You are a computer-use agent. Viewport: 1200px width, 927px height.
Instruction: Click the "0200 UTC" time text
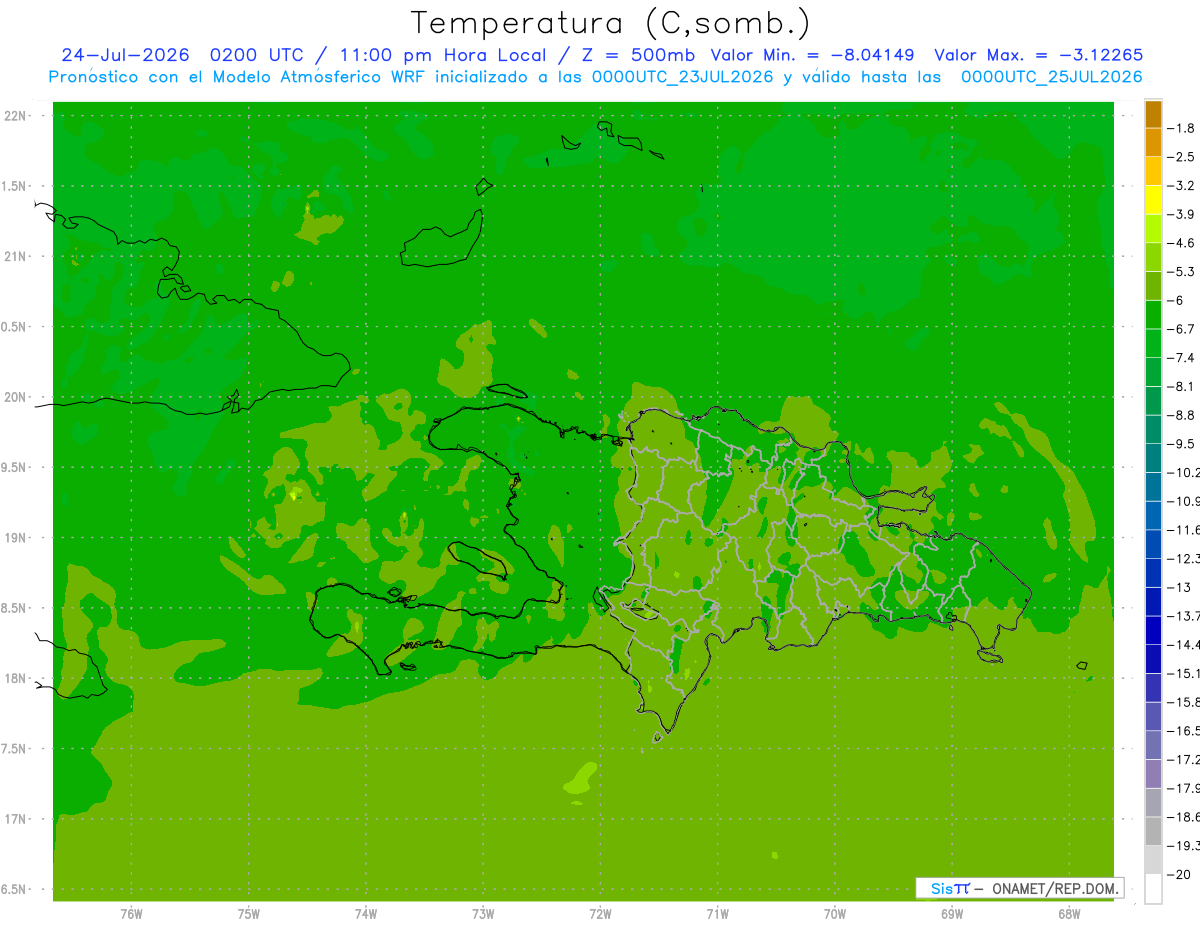(256, 55)
